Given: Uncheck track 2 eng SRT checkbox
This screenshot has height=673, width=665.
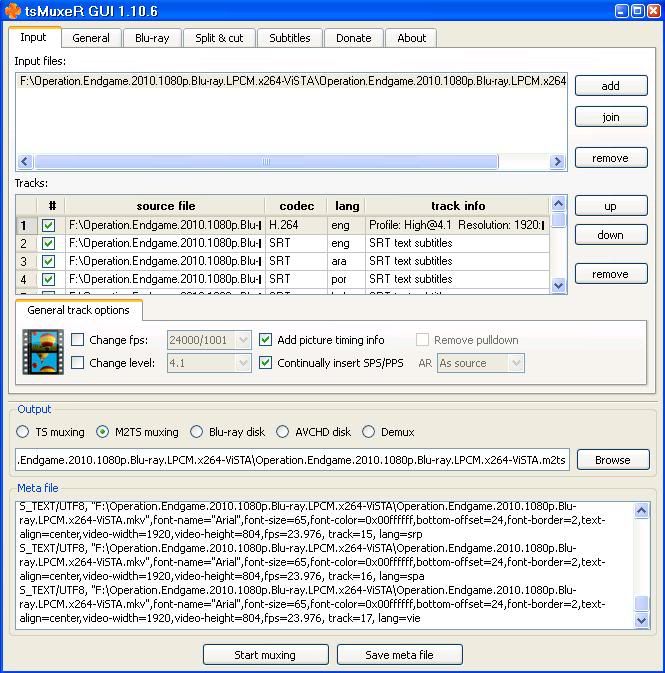Looking at the screenshot, I should [49, 243].
